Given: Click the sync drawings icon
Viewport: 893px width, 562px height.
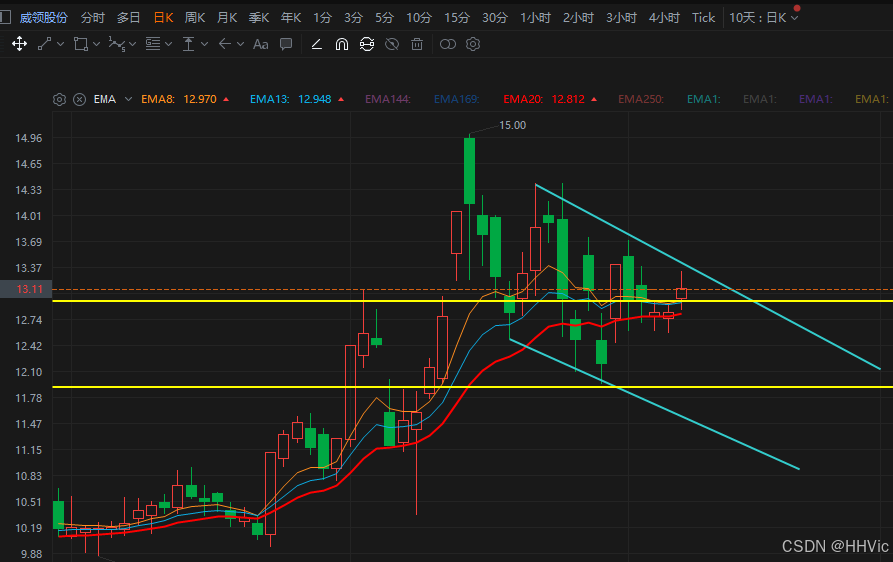Looking at the screenshot, I should click(x=367, y=44).
